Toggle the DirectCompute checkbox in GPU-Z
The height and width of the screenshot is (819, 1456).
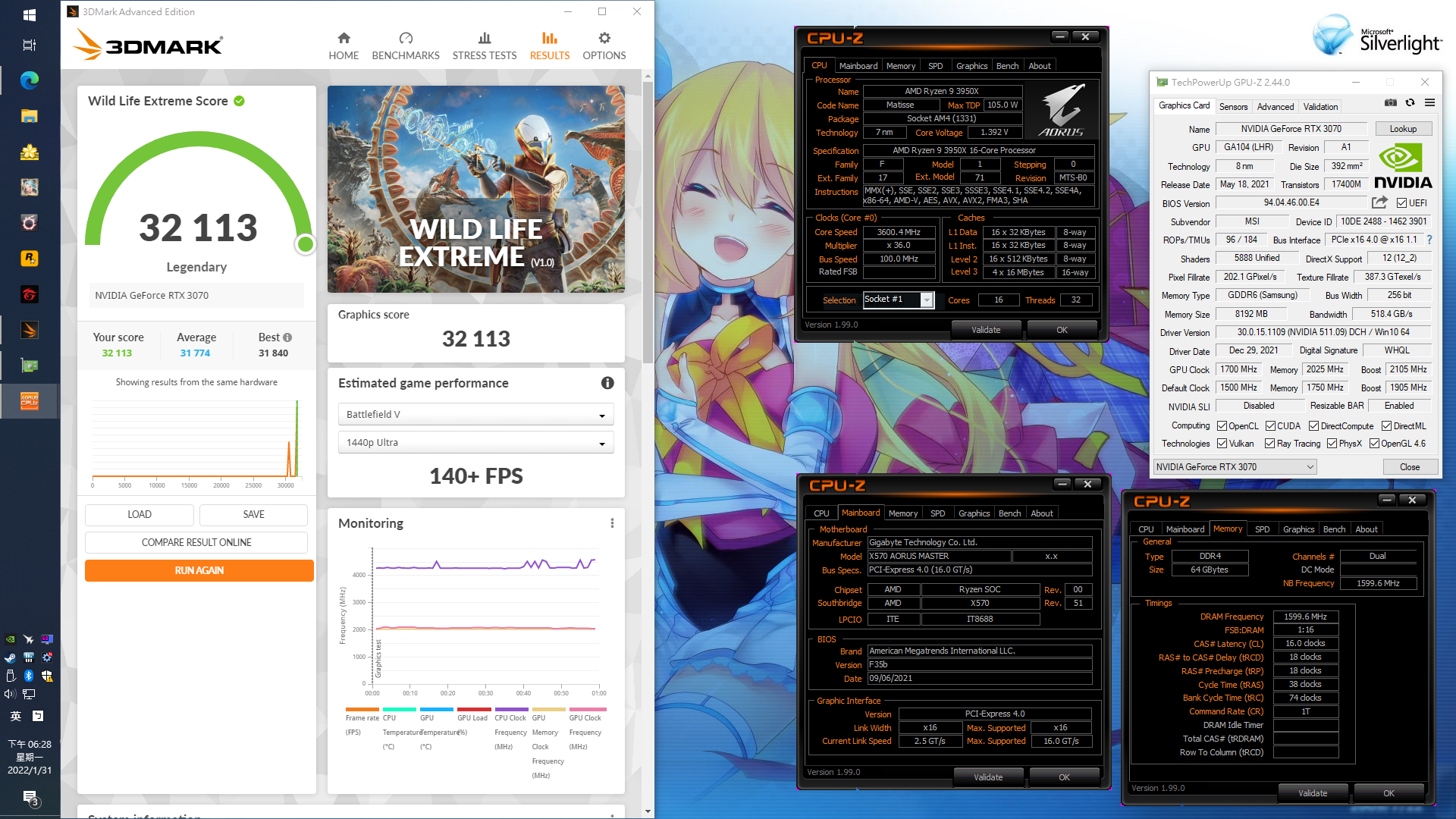1313,426
